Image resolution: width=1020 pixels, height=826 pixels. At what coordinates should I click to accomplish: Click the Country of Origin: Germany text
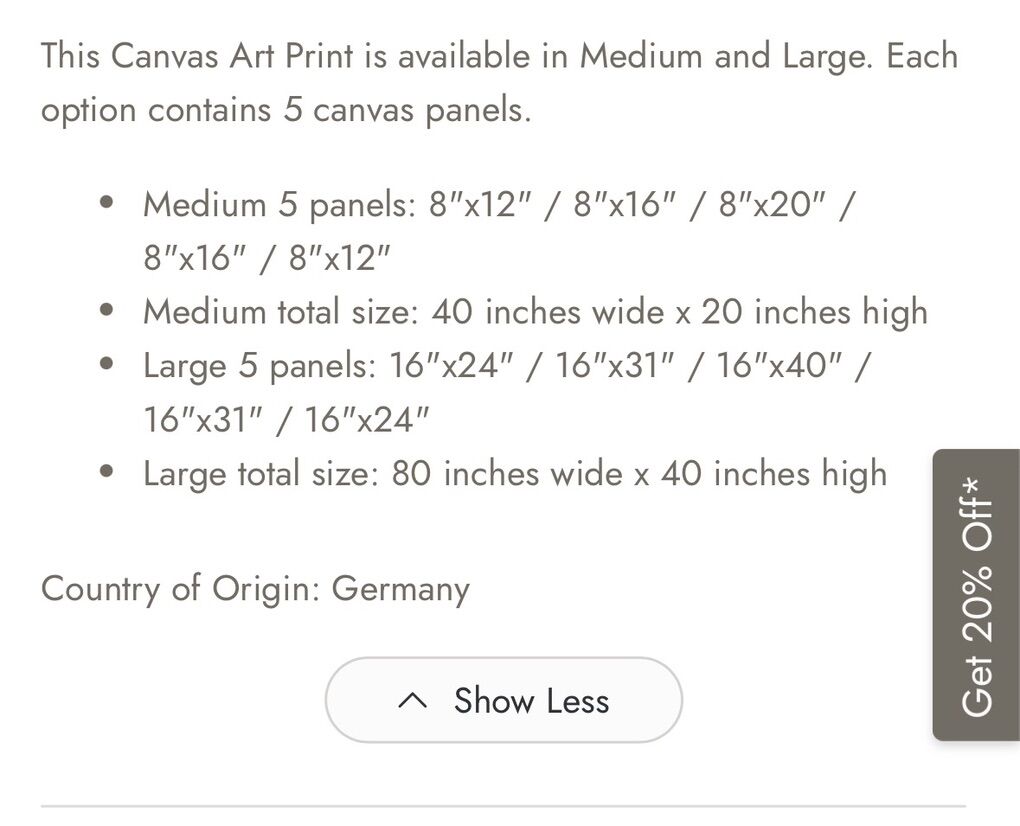255,588
